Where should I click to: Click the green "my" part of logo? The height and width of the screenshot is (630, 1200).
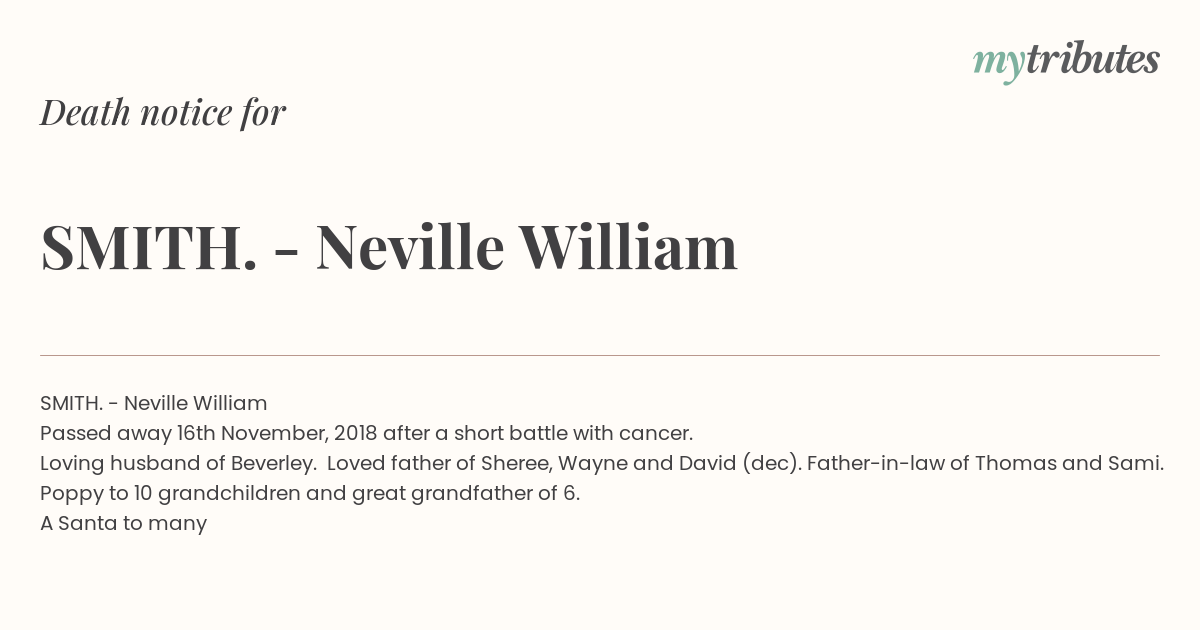pos(998,64)
